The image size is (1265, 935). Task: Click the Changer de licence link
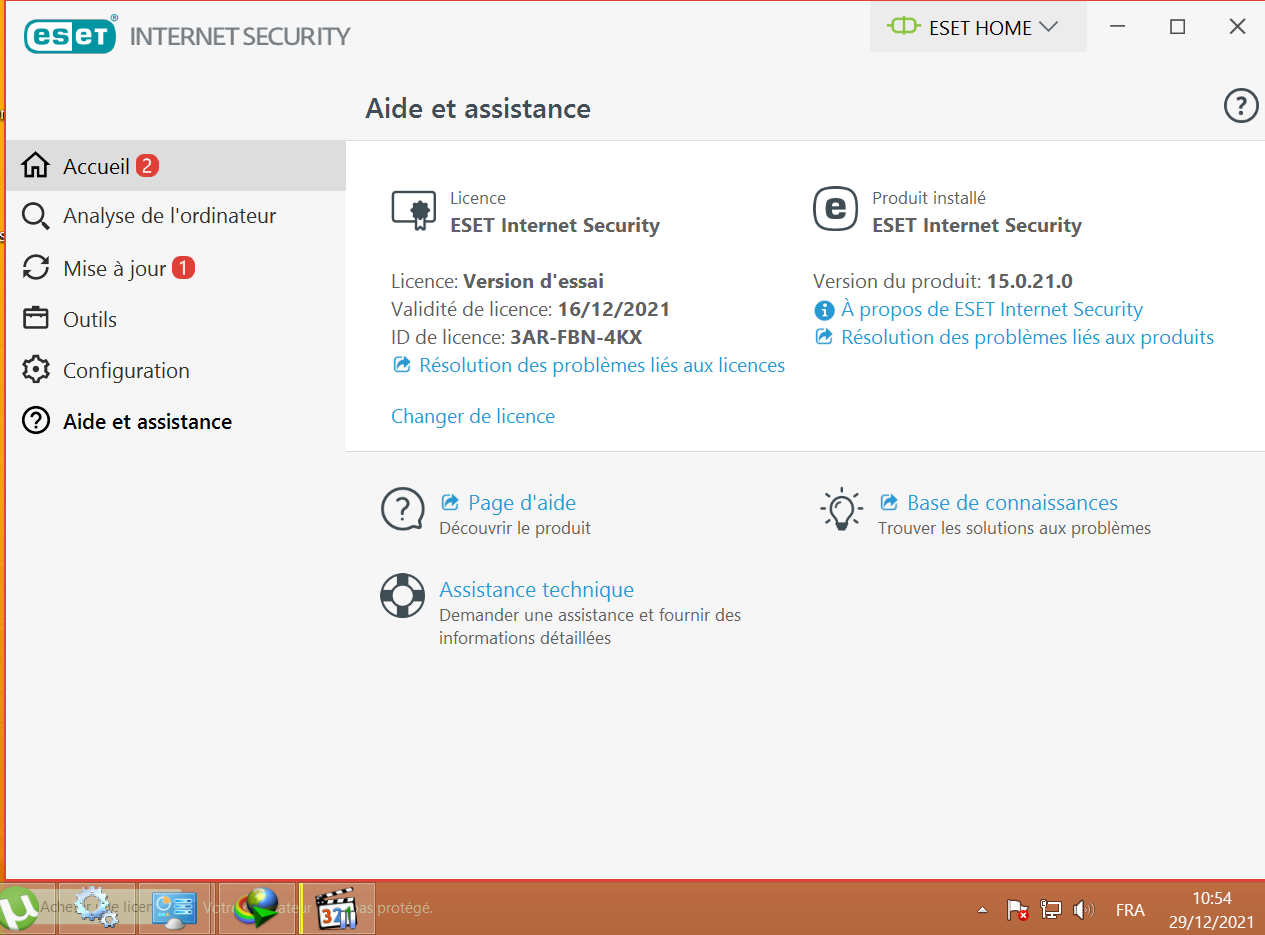click(x=473, y=416)
